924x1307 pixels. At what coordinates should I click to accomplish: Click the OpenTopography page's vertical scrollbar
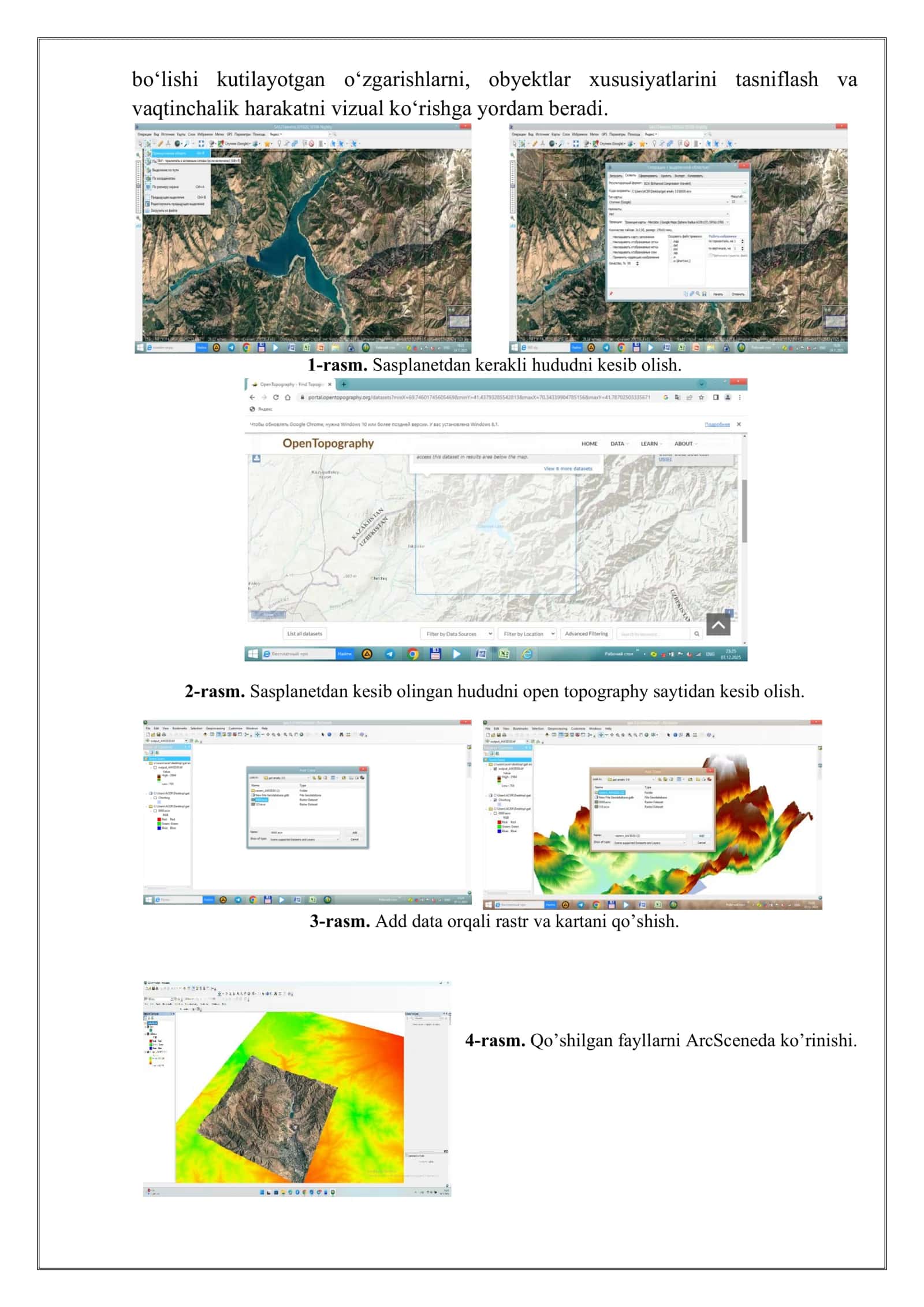(744, 511)
